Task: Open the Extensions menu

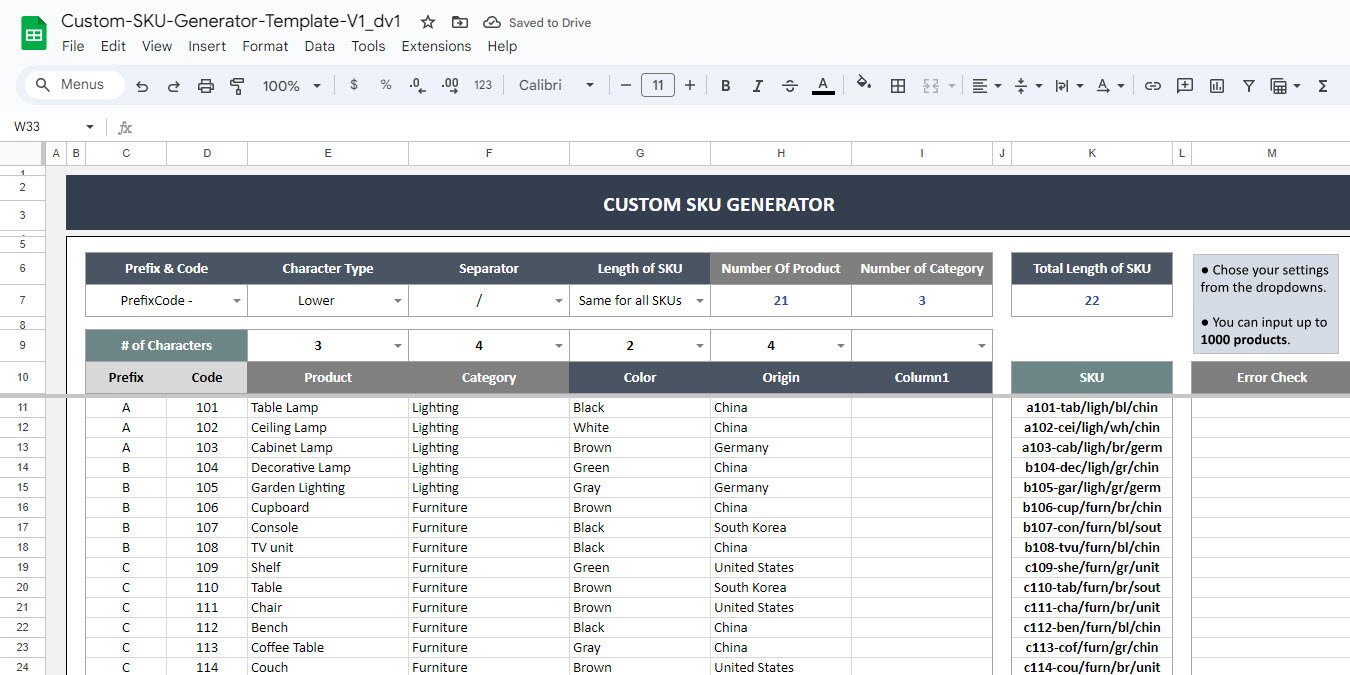Action: [x=436, y=45]
